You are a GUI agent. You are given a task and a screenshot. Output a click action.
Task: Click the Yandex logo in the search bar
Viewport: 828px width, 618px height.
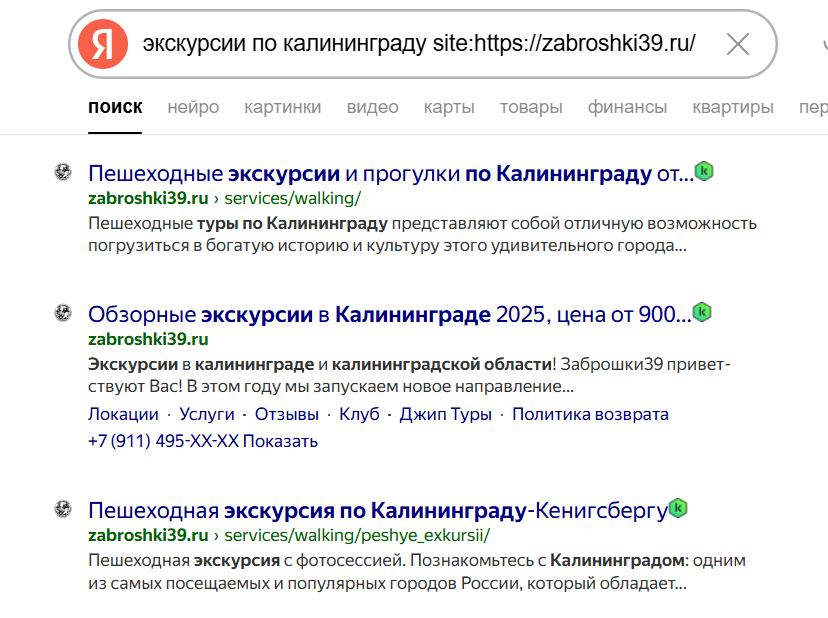pyautogui.click(x=103, y=44)
